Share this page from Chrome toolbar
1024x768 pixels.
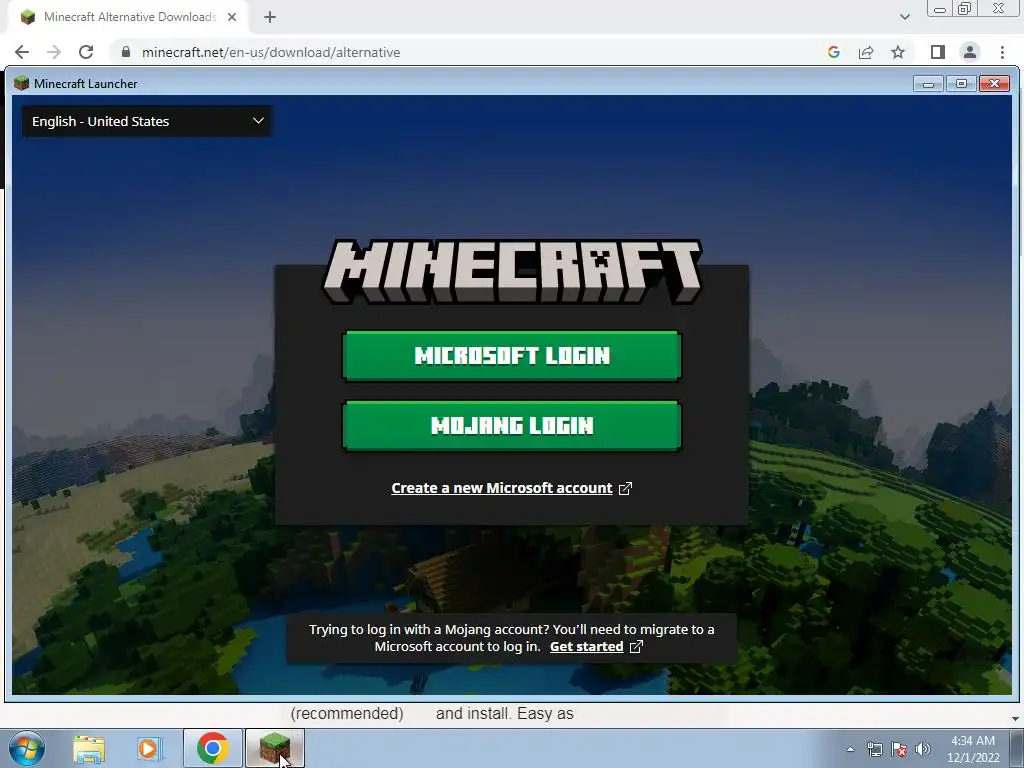coord(866,52)
